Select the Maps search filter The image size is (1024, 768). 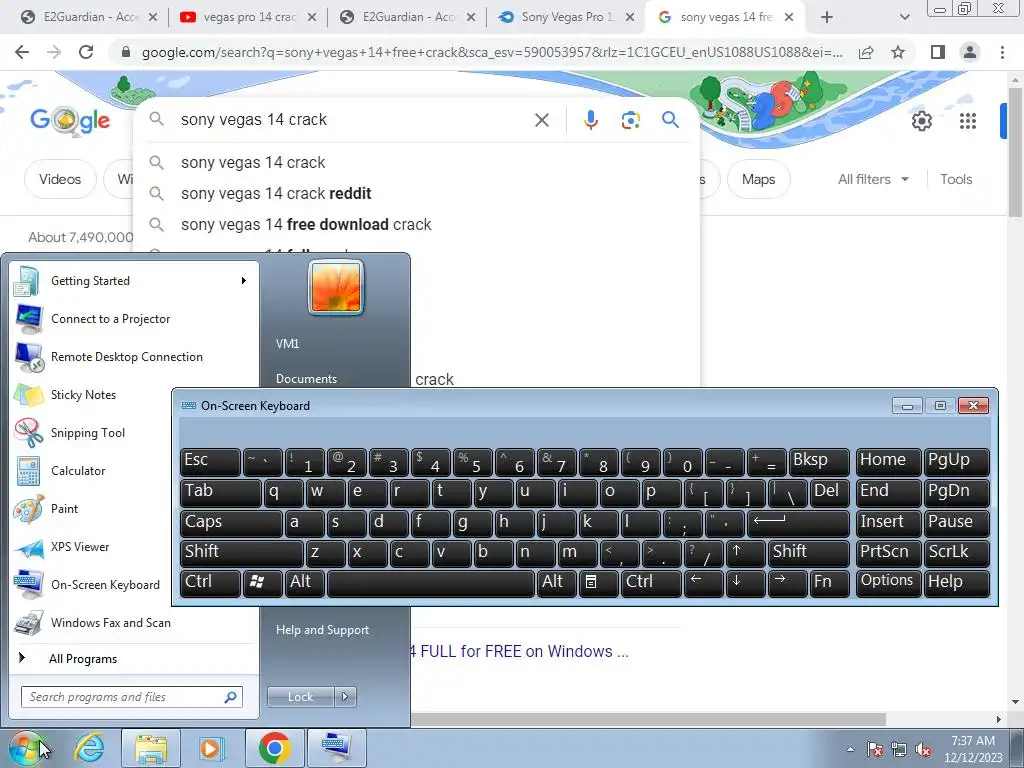pos(758,179)
